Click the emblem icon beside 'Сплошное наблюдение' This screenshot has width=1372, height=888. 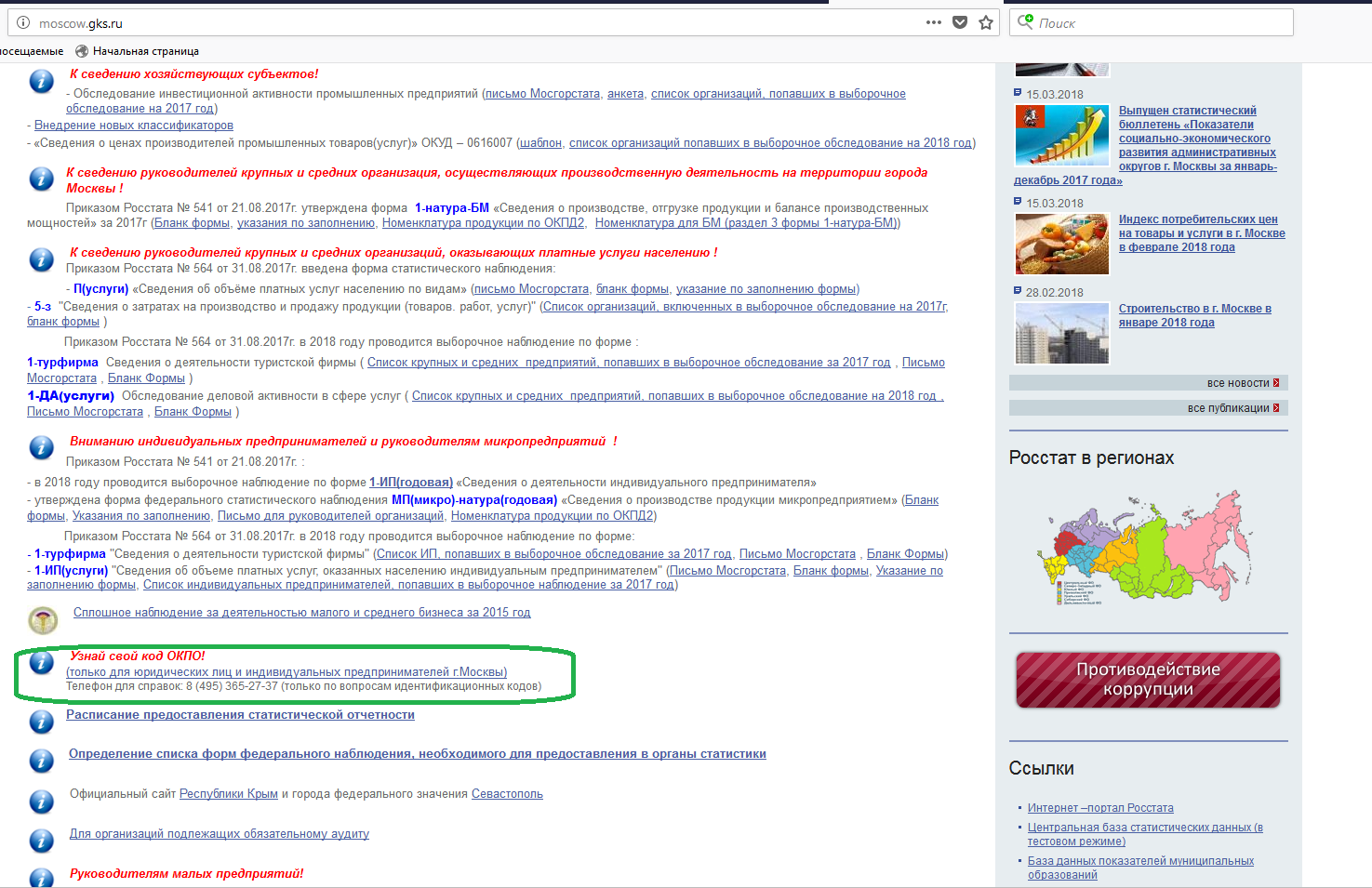(x=43, y=619)
